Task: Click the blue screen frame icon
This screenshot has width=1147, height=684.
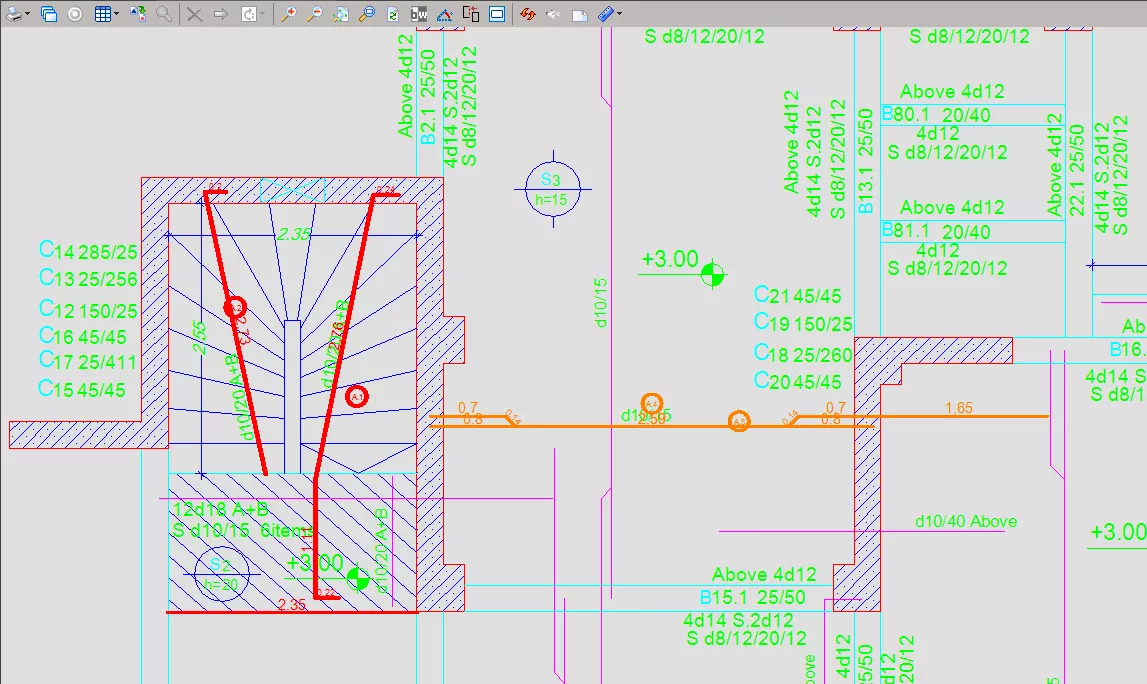Action: [x=497, y=14]
